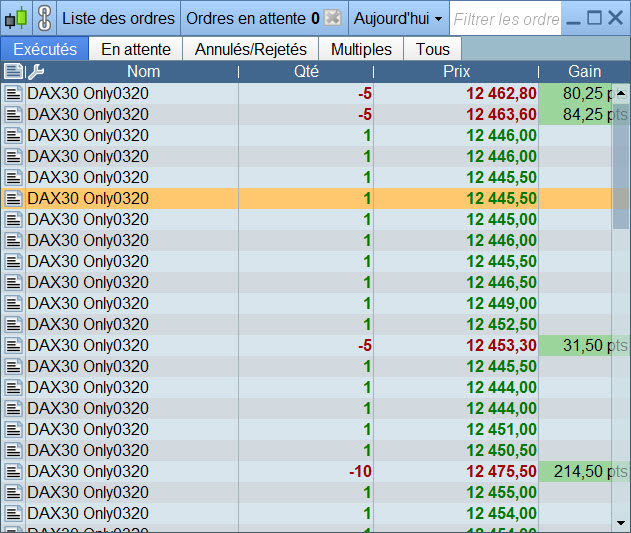The height and width of the screenshot is (533, 631).
Task: Select price 12 454,00
Action: click(x=501, y=513)
